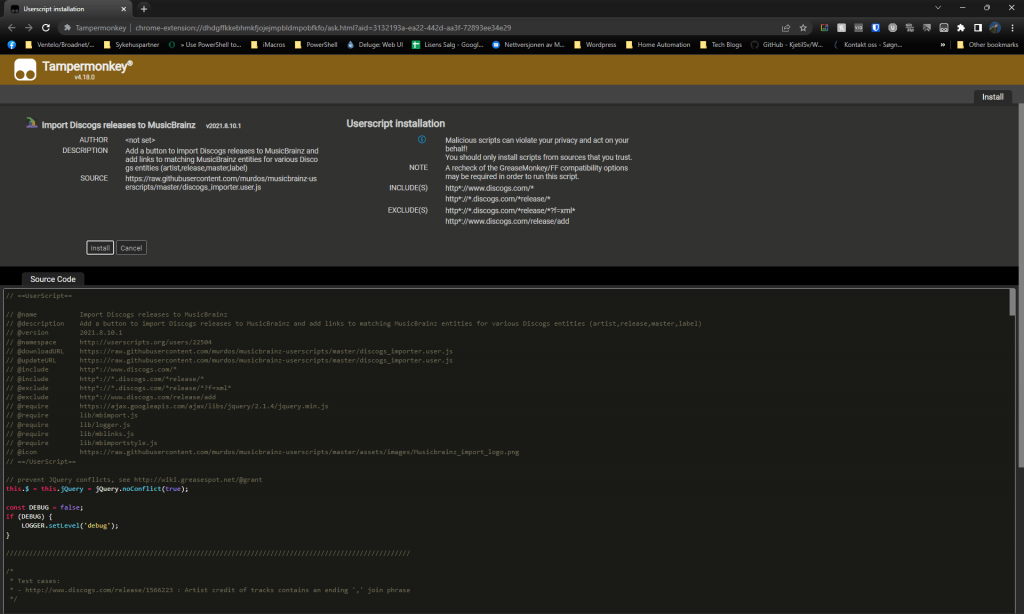Click the blue info icon beside the warning
This screenshot has width=1024, height=614.
click(422, 140)
